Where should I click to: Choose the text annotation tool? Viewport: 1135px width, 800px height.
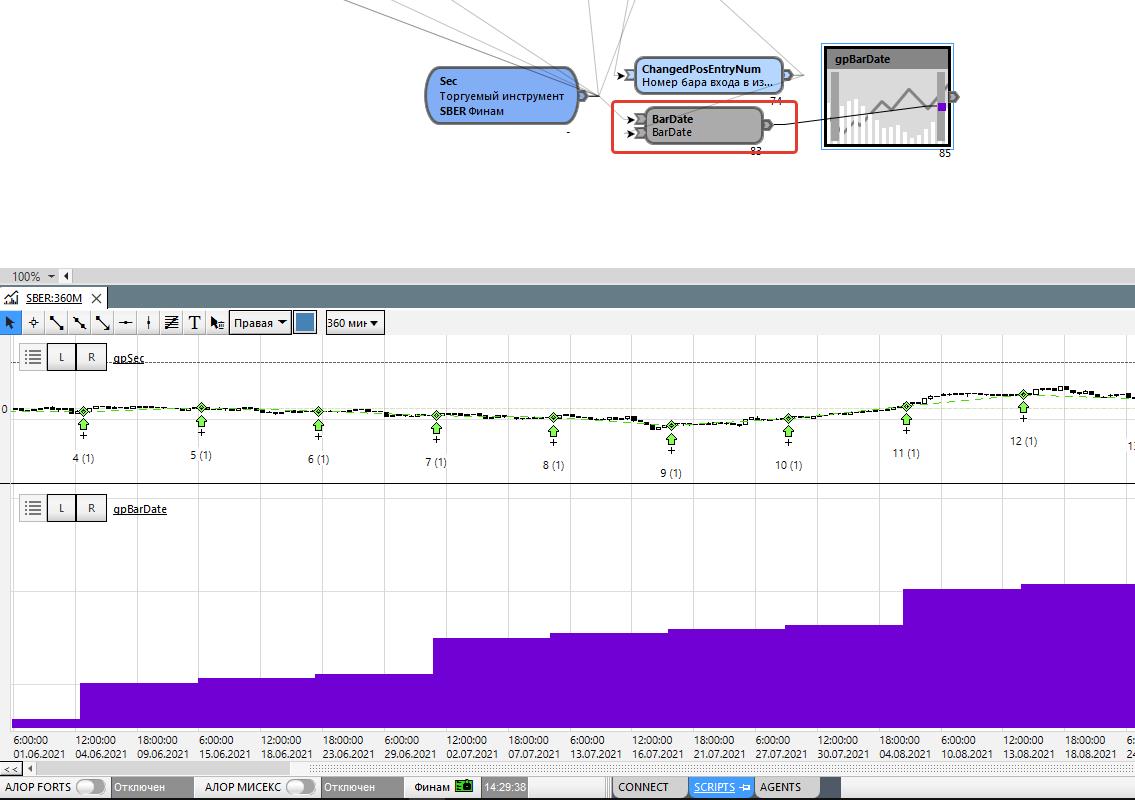(194, 323)
